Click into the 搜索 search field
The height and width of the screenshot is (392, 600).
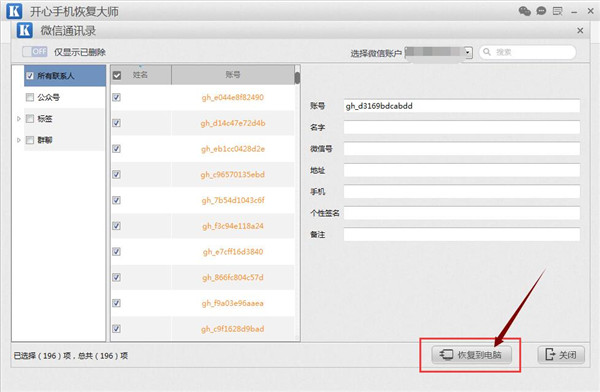click(527, 52)
